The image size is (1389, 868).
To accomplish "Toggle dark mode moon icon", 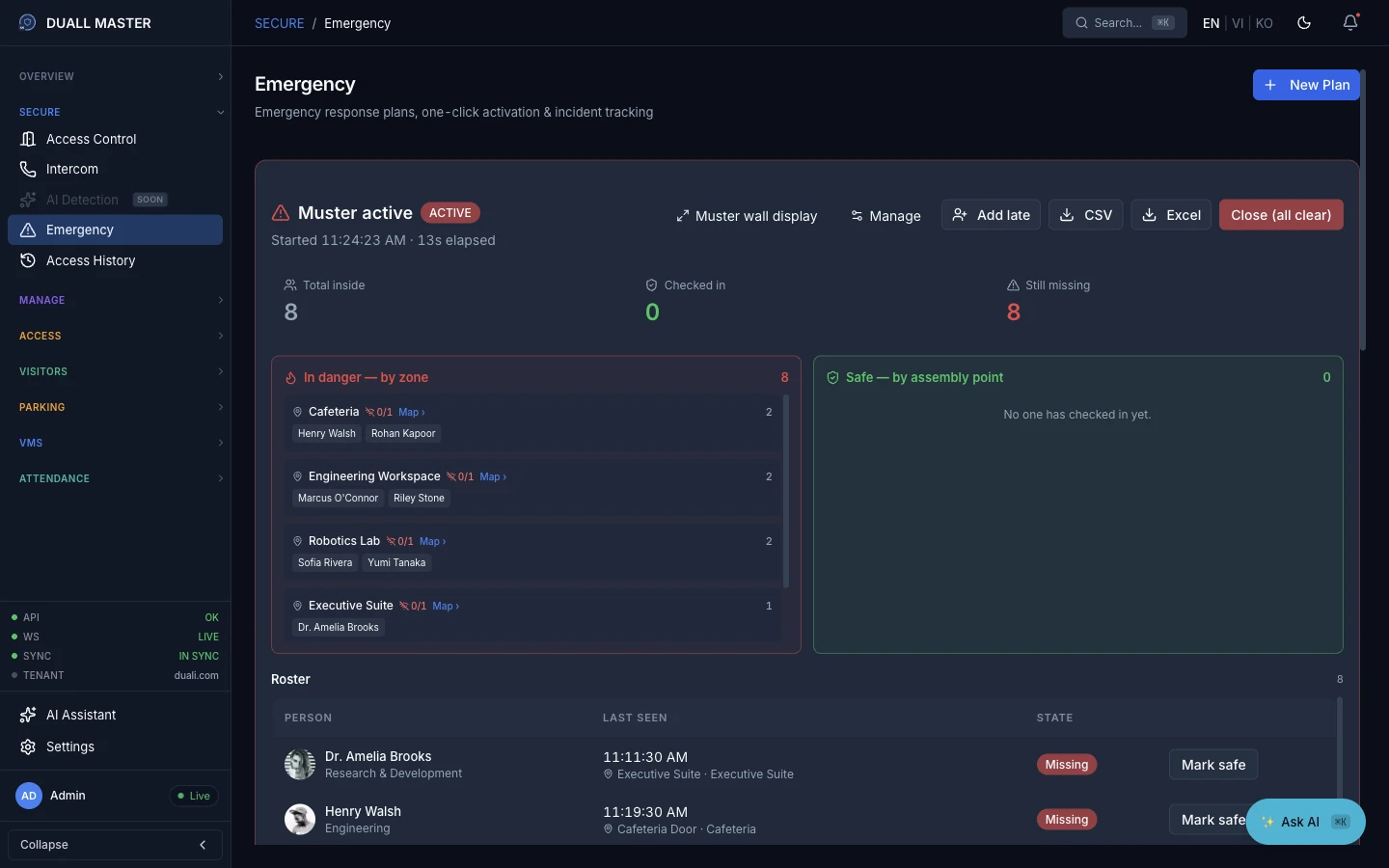I will 1304,23.
